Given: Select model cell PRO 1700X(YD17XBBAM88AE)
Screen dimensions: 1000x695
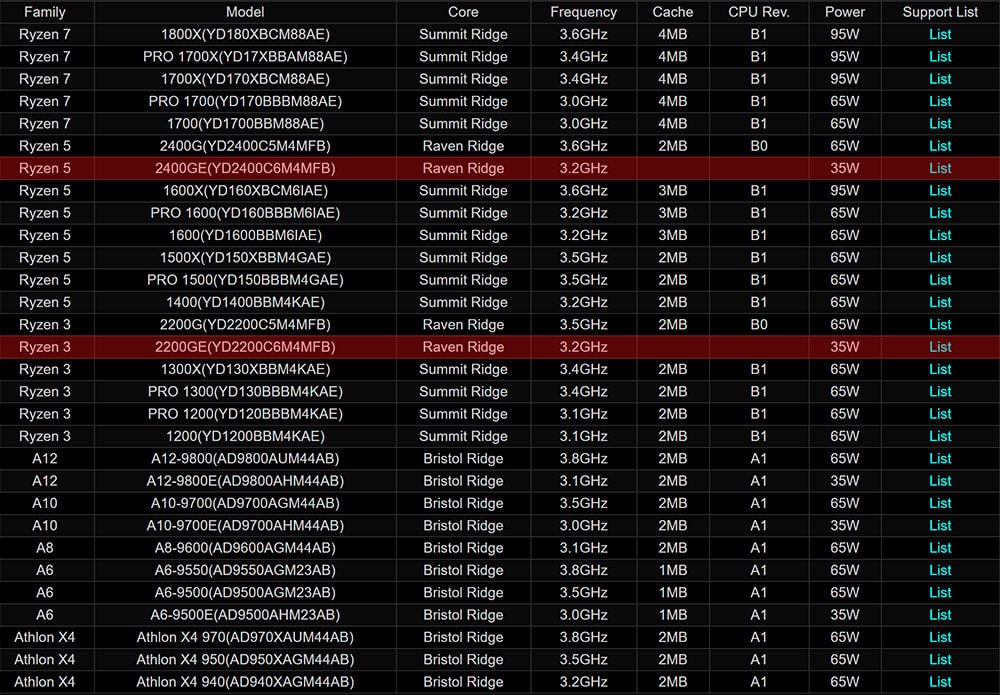Looking at the screenshot, I should pyautogui.click(x=245, y=57).
